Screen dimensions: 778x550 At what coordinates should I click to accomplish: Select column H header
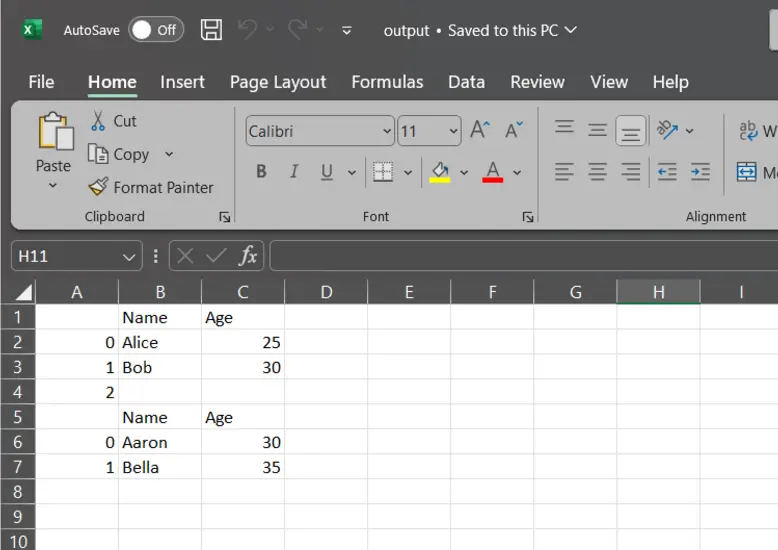(658, 292)
